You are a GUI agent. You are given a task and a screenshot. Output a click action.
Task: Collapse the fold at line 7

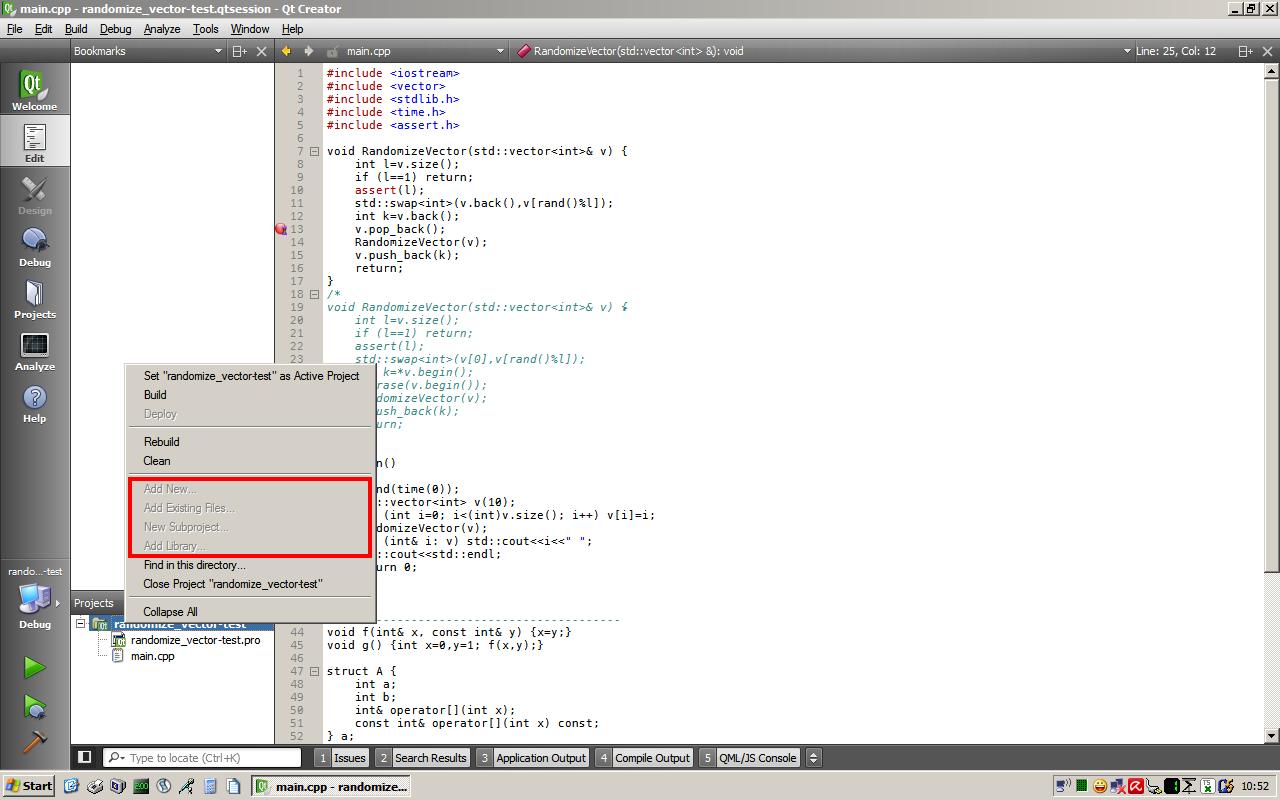tap(314, 152)
